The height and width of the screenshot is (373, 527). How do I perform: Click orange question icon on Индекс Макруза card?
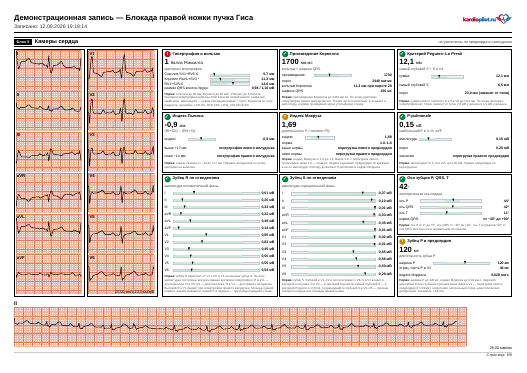click(285, 117)
